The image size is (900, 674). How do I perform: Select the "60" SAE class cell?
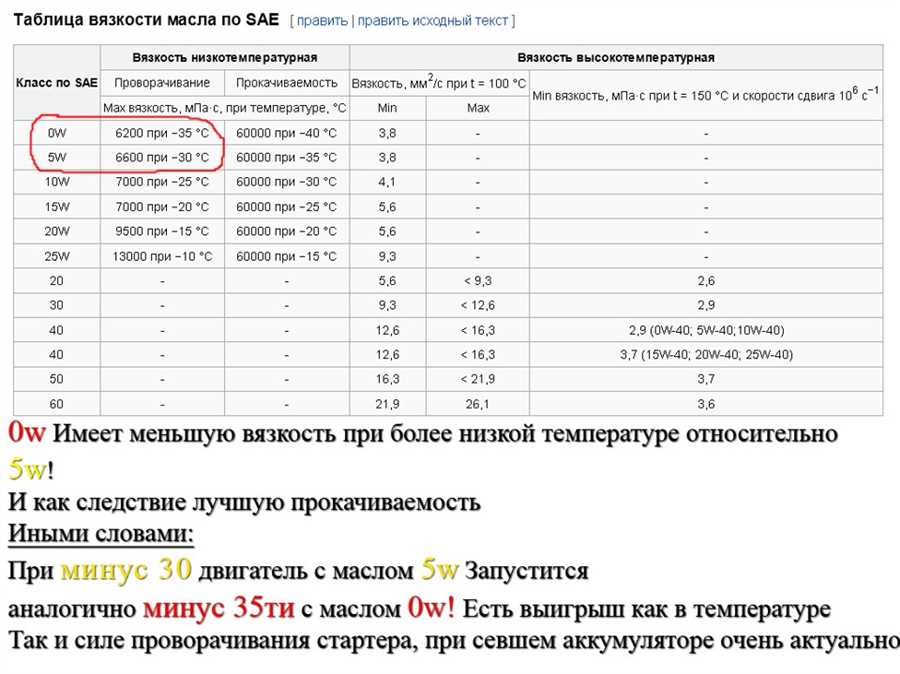coord(57,404)
